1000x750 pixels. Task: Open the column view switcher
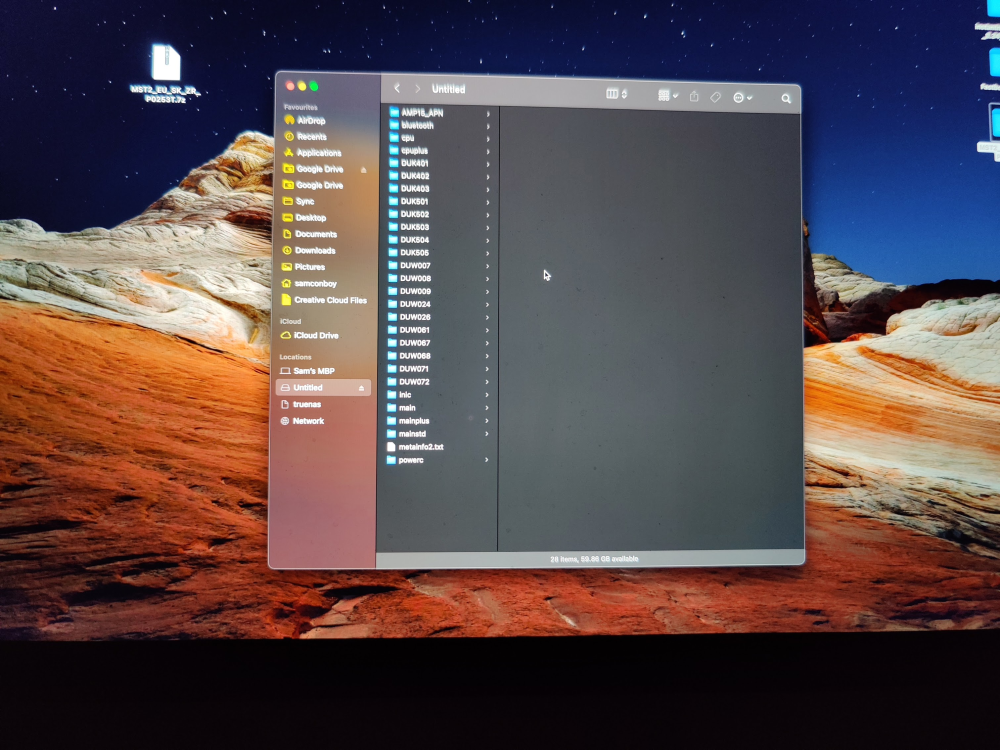point(616,94)
